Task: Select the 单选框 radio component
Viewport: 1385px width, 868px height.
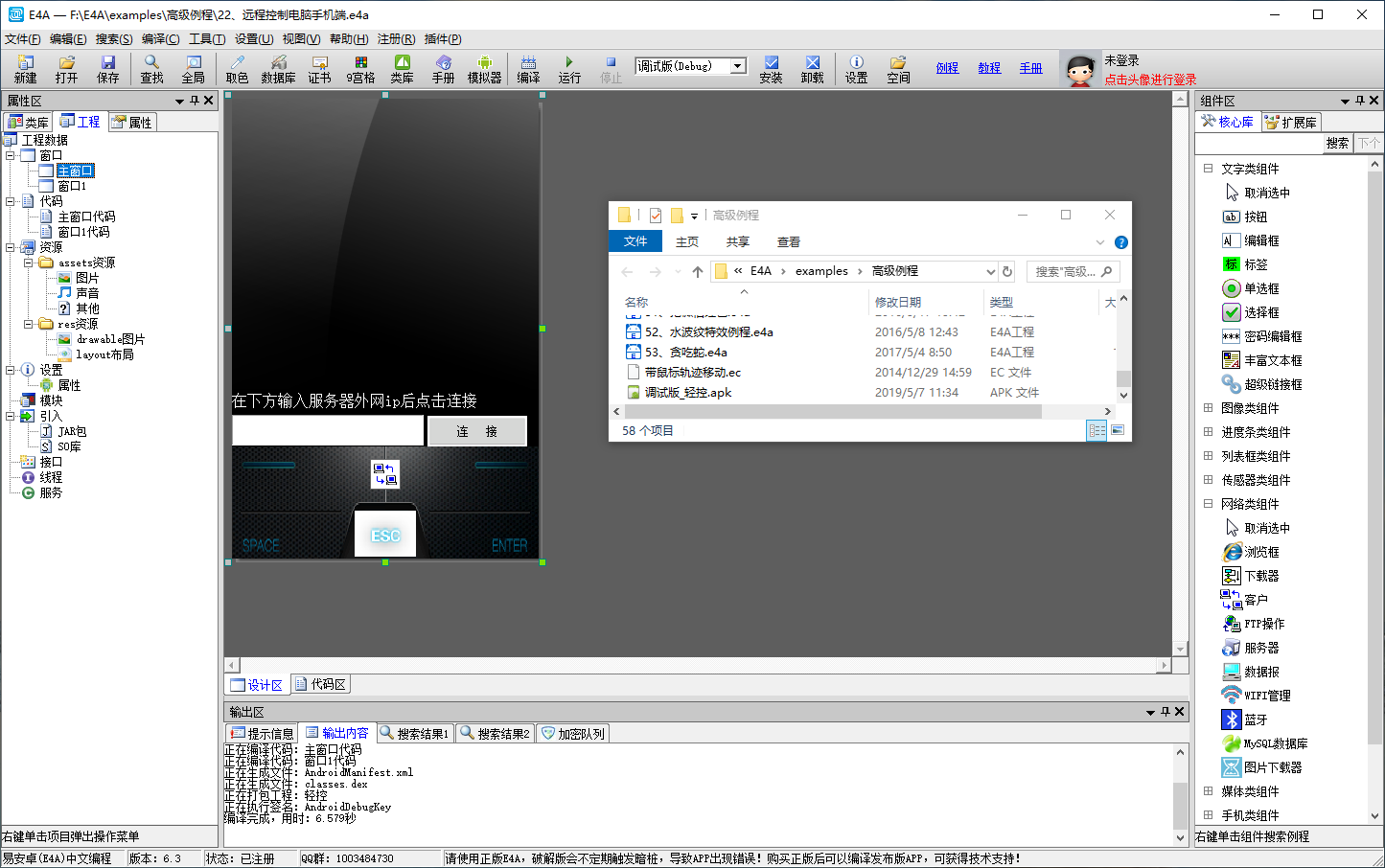Action: click(1251, 288)
